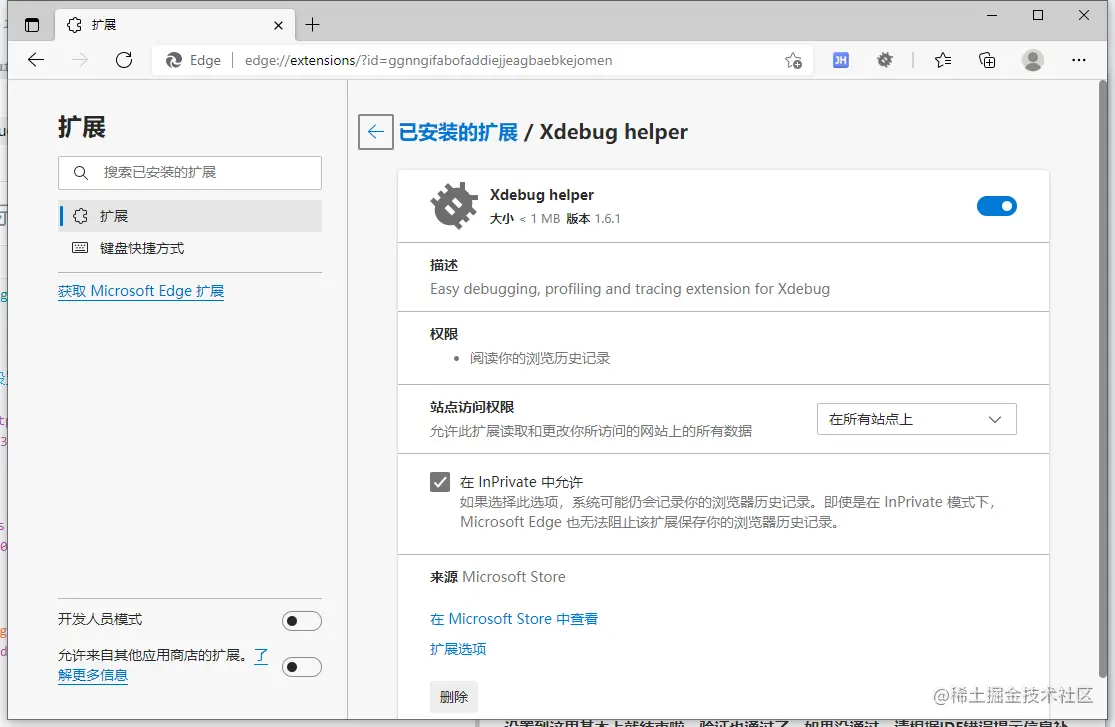
Task: Click the 删除 button
Action: coord(454,697)
